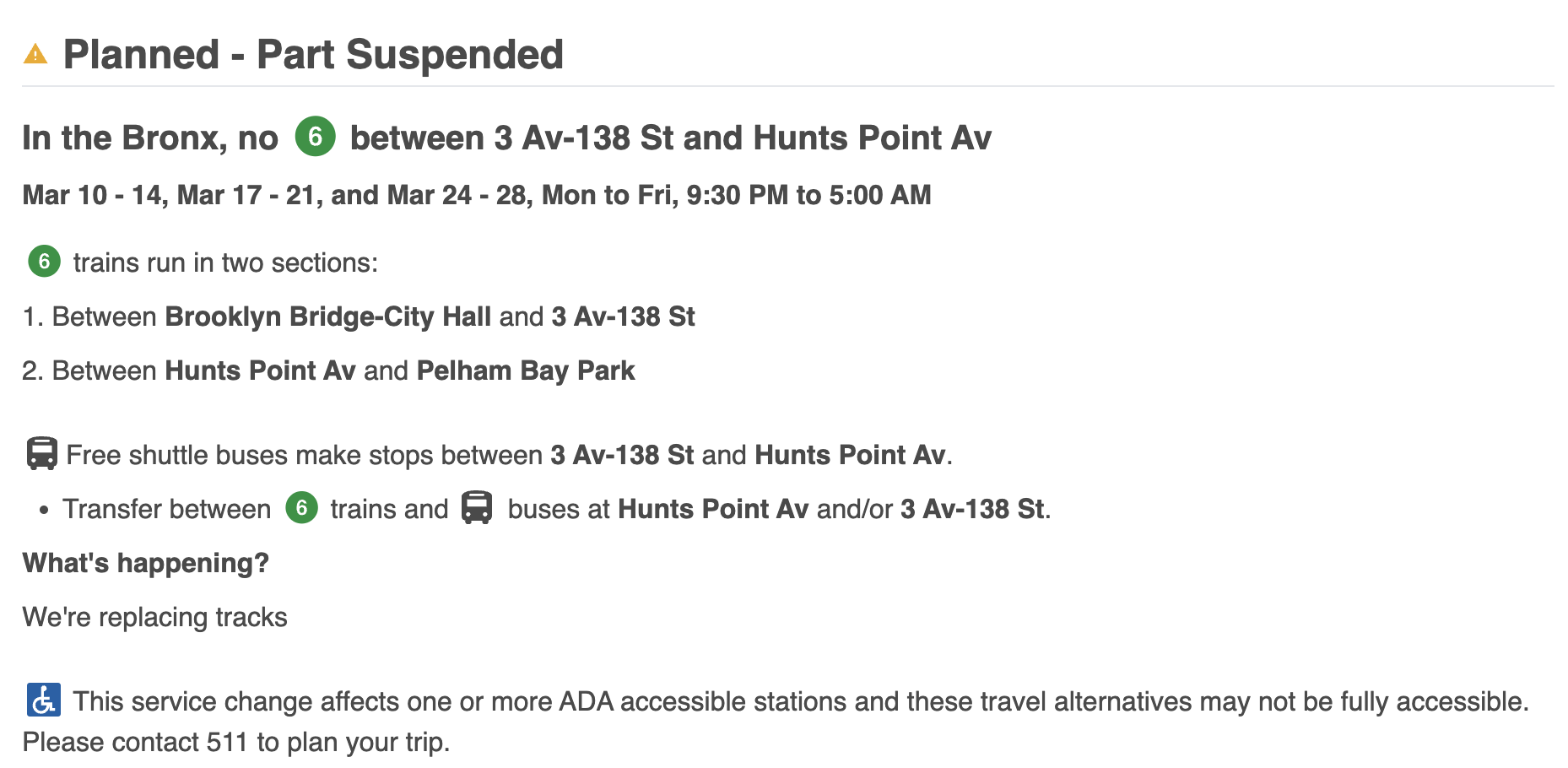
Task: Click the "We're replacing tracks" text
Action: 154,617
